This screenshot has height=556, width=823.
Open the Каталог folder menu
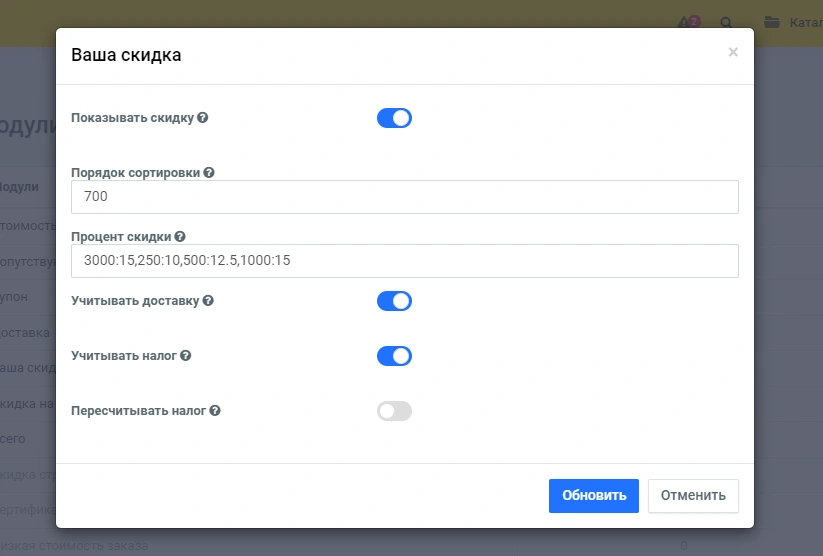[x=792, y=22]
